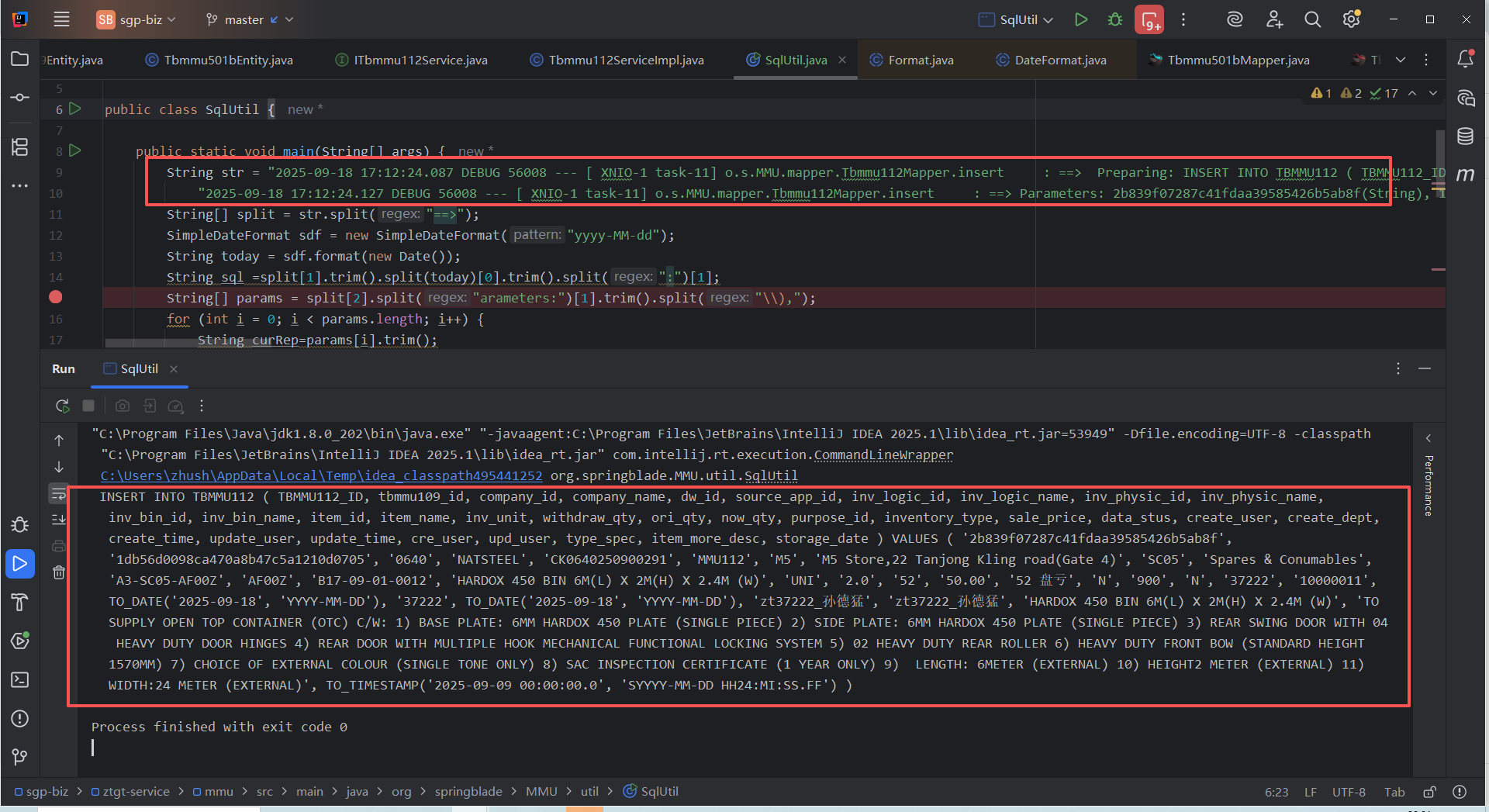Open the Commit tool window
The image size is (1489, 812).
(20, 98)
